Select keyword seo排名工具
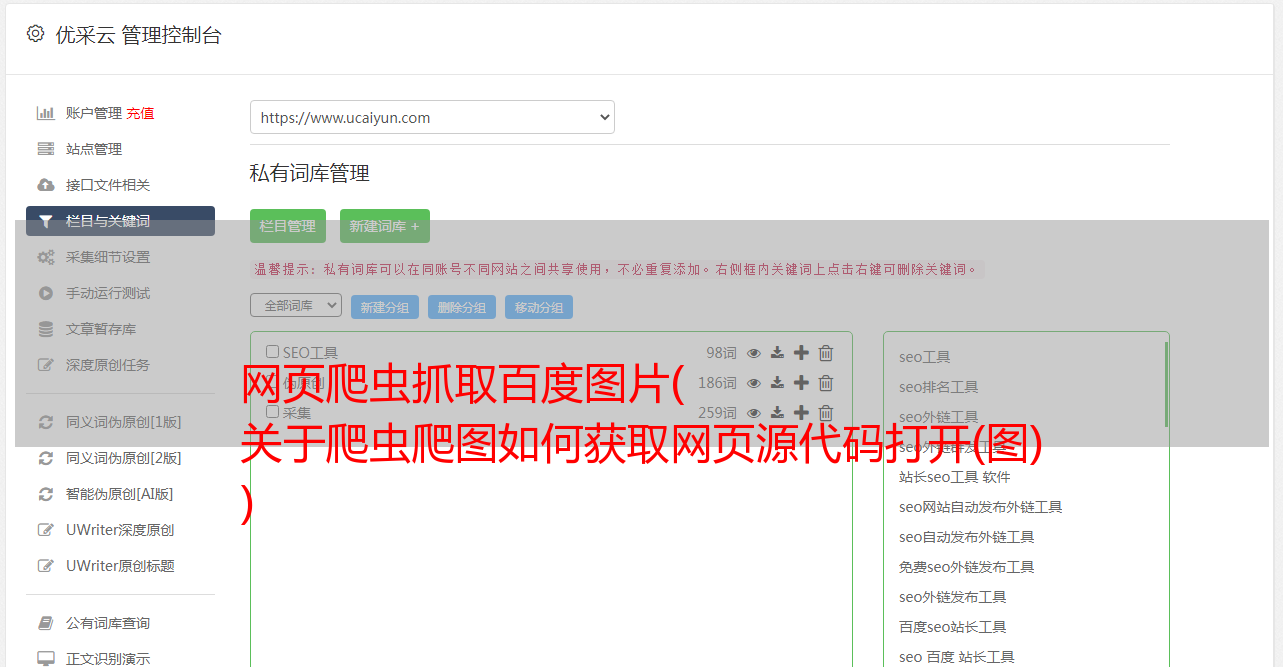Screen dimensions: 1283x667 pyautogui.click(x=939, y=387)
